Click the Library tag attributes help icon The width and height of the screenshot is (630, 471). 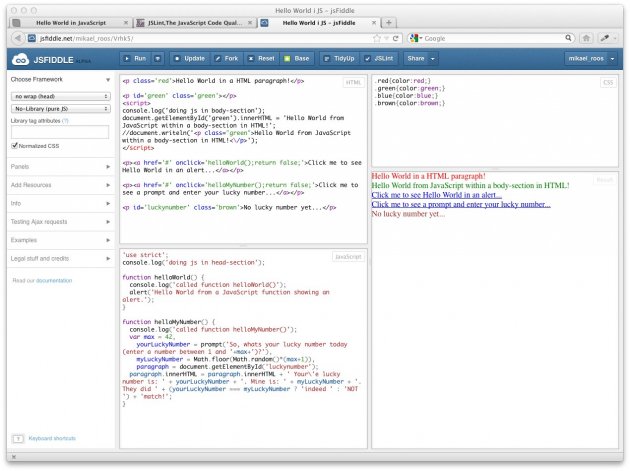[x=65, y=121]
